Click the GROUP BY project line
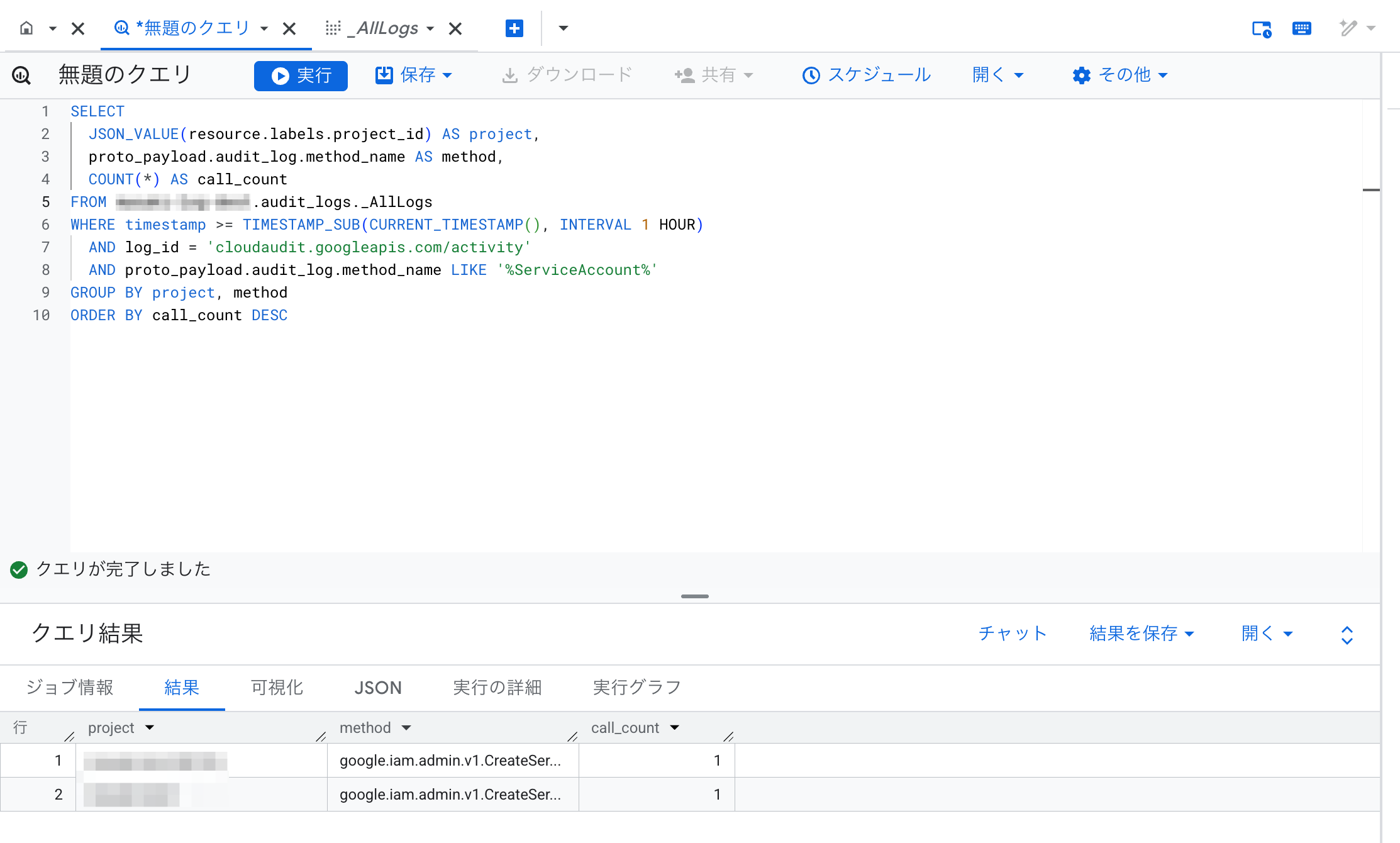This screenshot has height=843, width=1400. click(x=179, y=293)
